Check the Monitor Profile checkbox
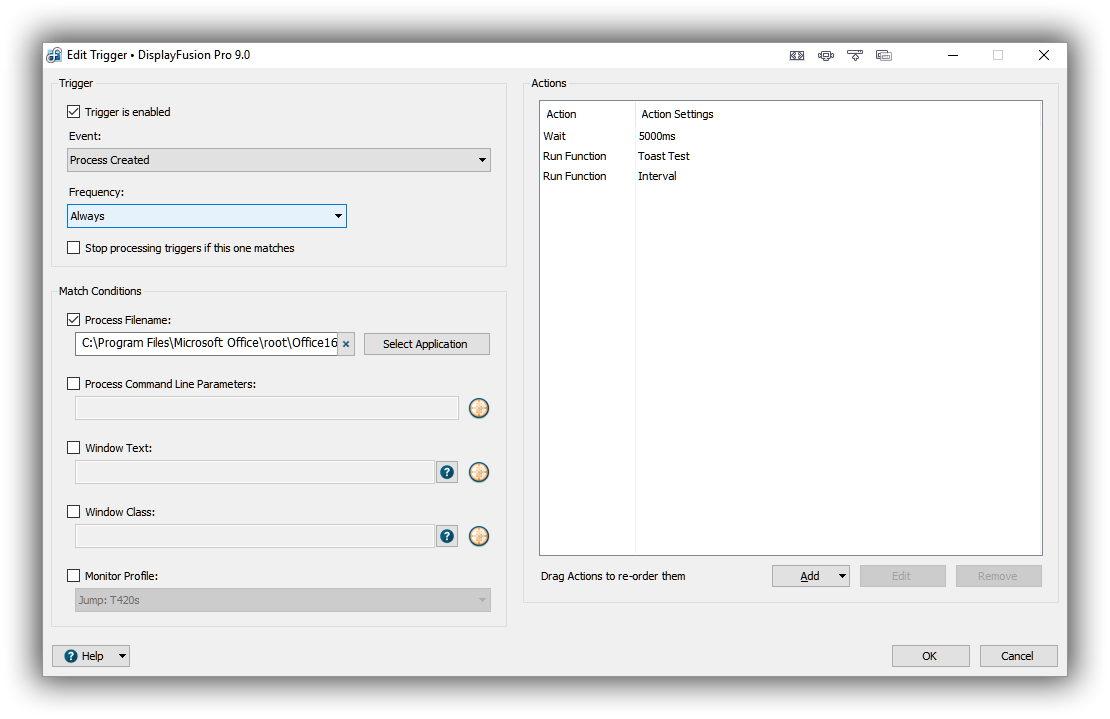 [x=74, y=576]
